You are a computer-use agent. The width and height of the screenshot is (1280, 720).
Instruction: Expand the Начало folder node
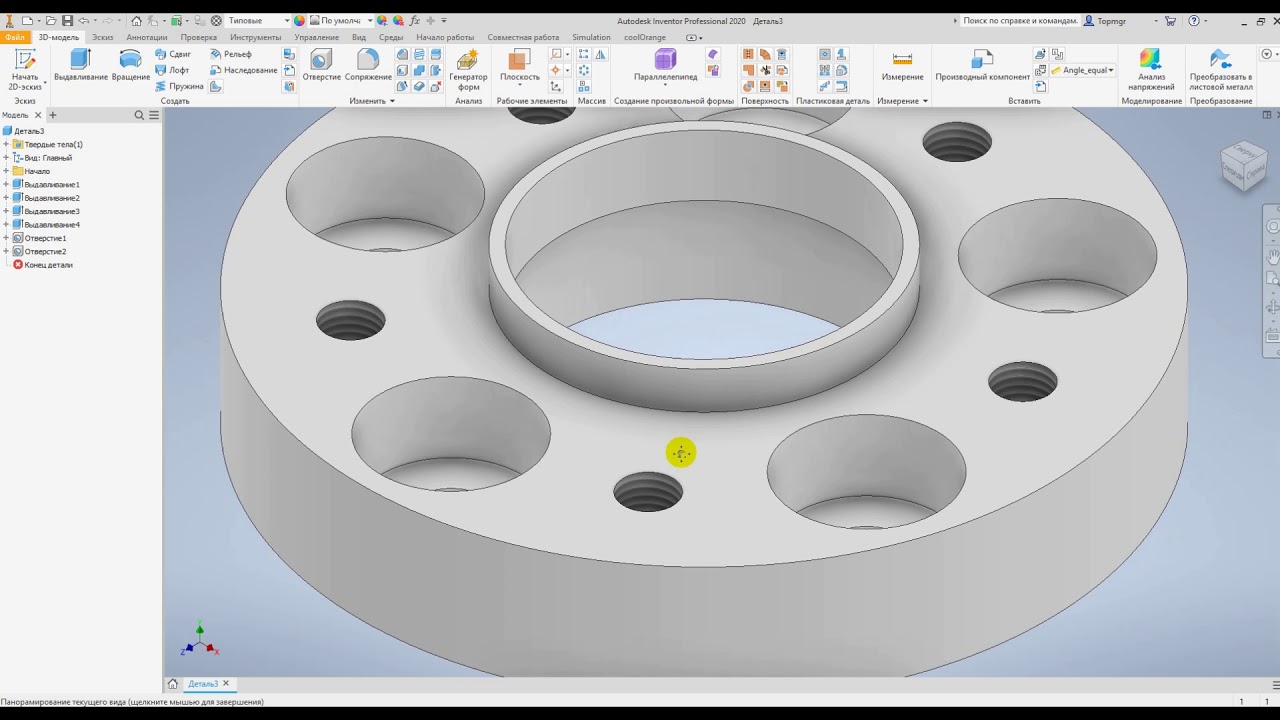click(6, 171)
